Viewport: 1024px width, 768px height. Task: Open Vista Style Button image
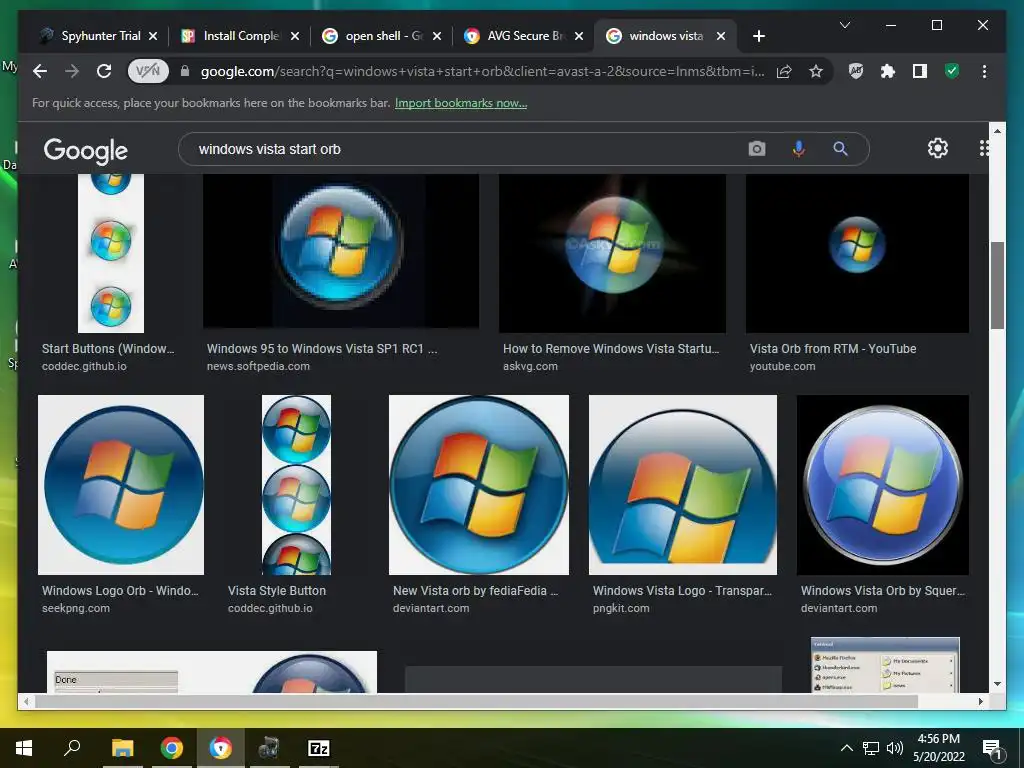point(296,485)
